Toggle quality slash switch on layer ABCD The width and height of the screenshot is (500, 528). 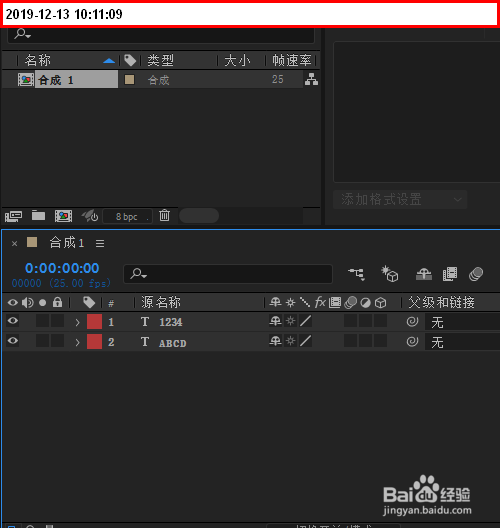click(x=305, y=341)
